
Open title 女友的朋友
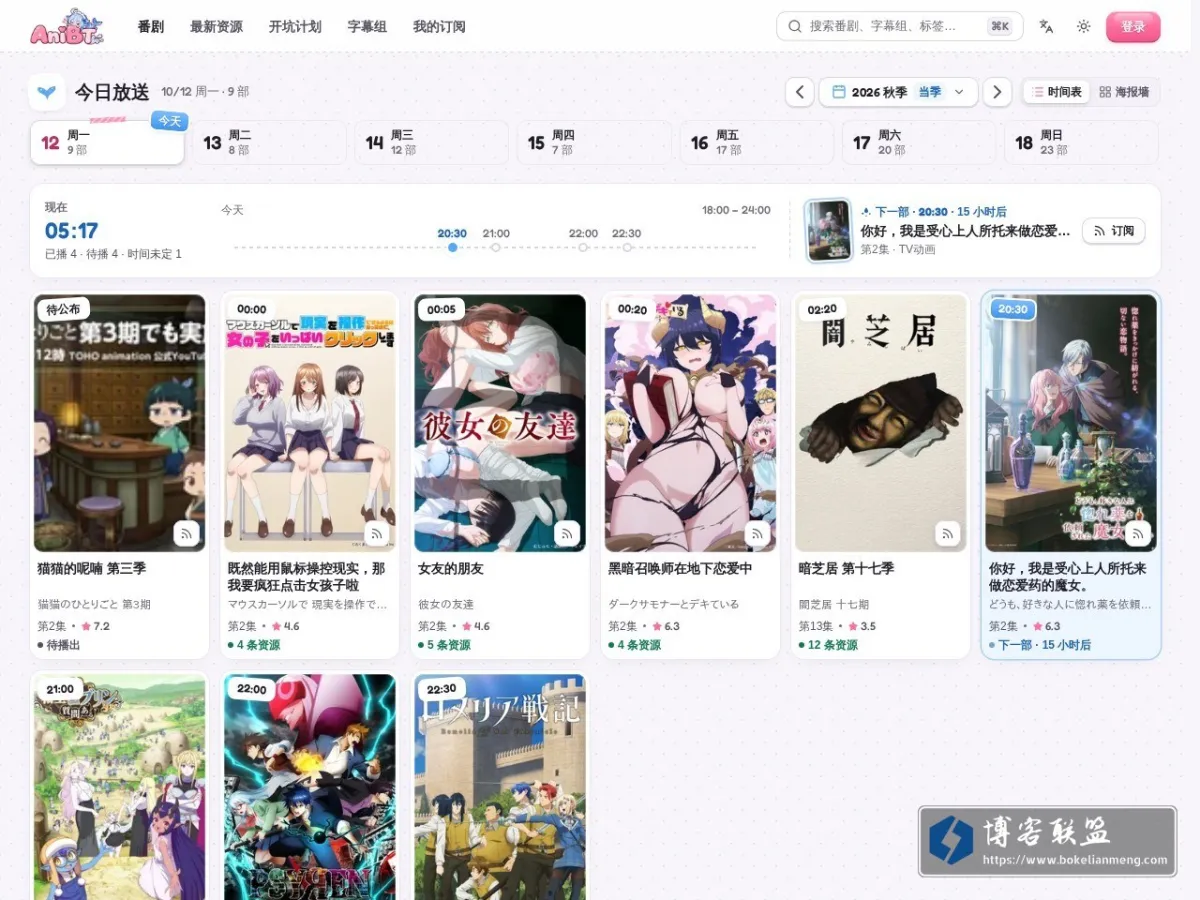tap(451, 568)
